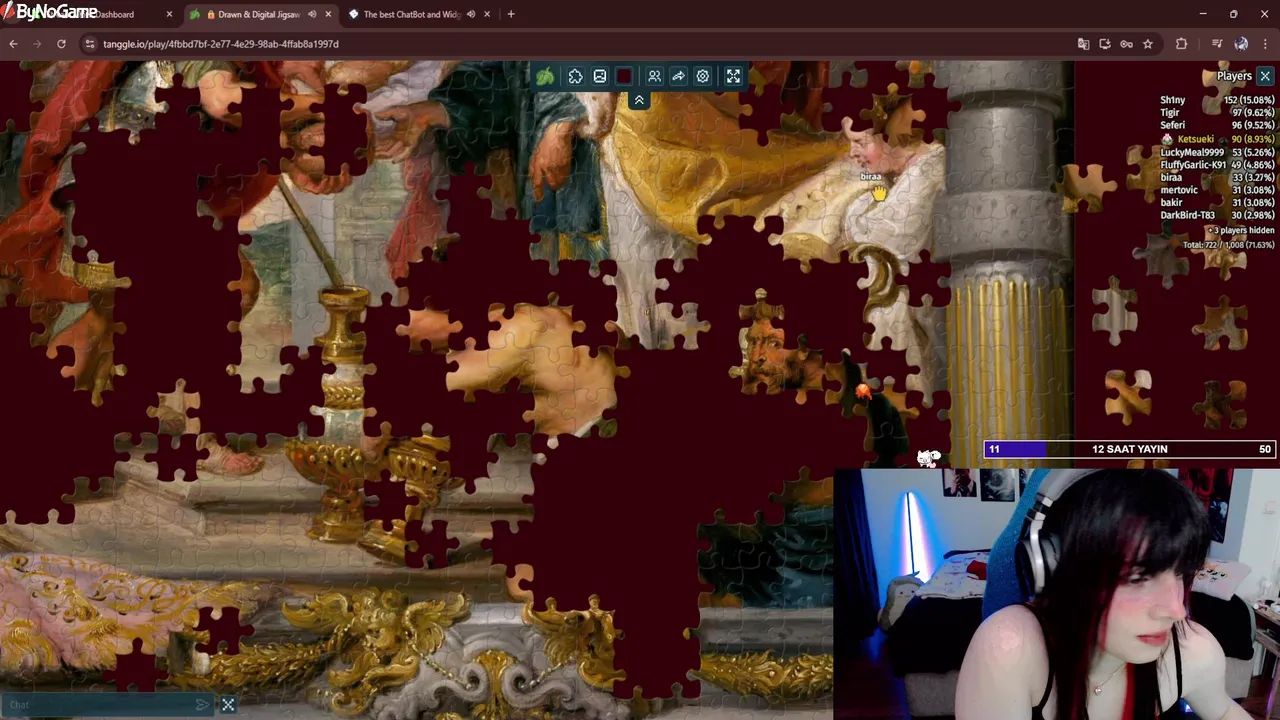Open the browser profile avatar
Screen dimensions: 1280x720
(x=1241, y=44)
